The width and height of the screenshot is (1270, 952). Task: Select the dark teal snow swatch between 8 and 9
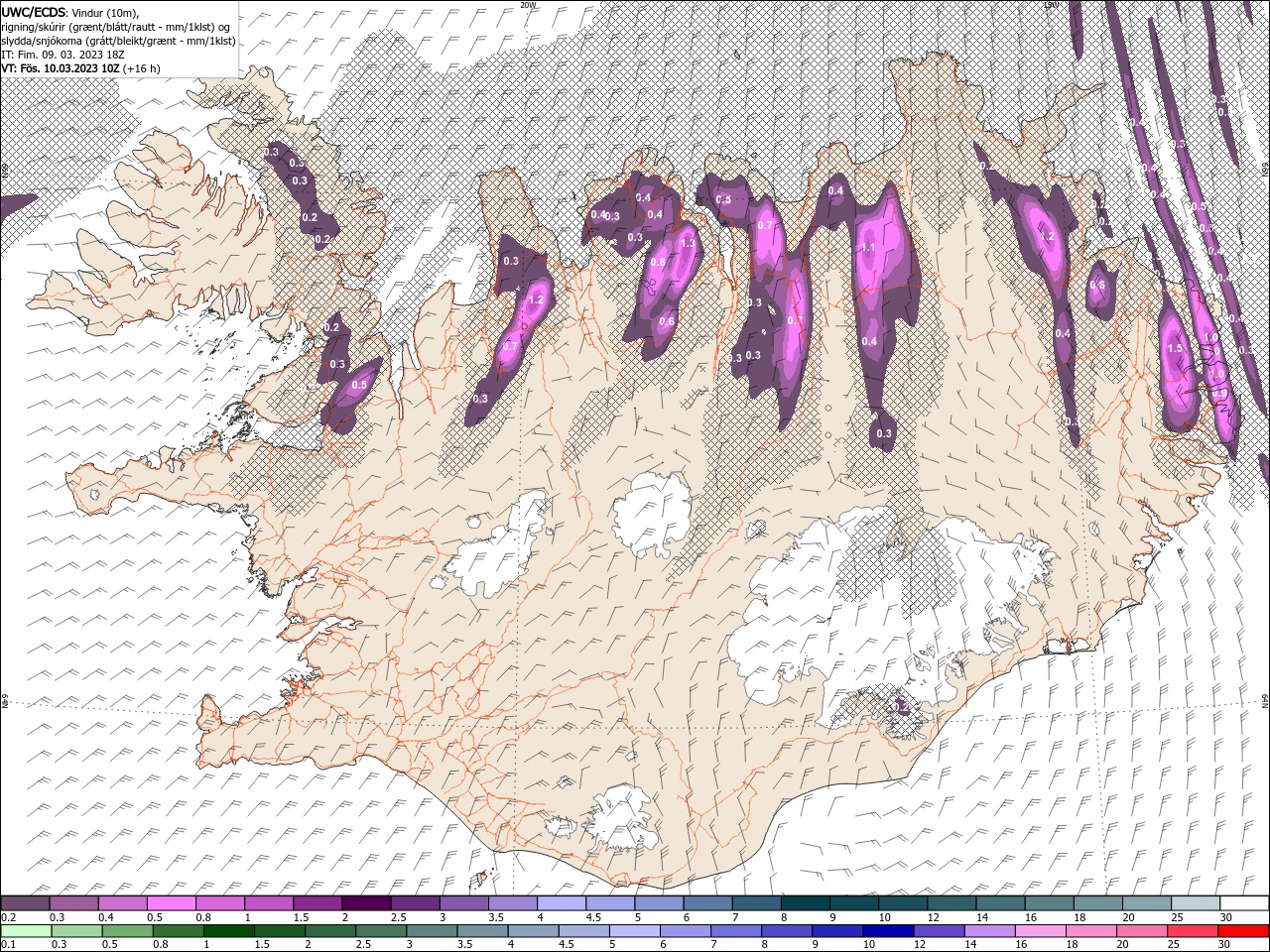point(804,903)
